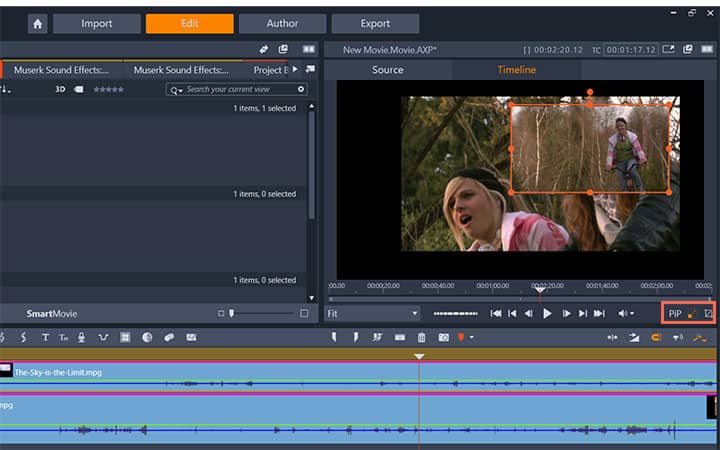Select the Timeline preview tab
This screenshot has width=720, height=450.
[517, 70]
